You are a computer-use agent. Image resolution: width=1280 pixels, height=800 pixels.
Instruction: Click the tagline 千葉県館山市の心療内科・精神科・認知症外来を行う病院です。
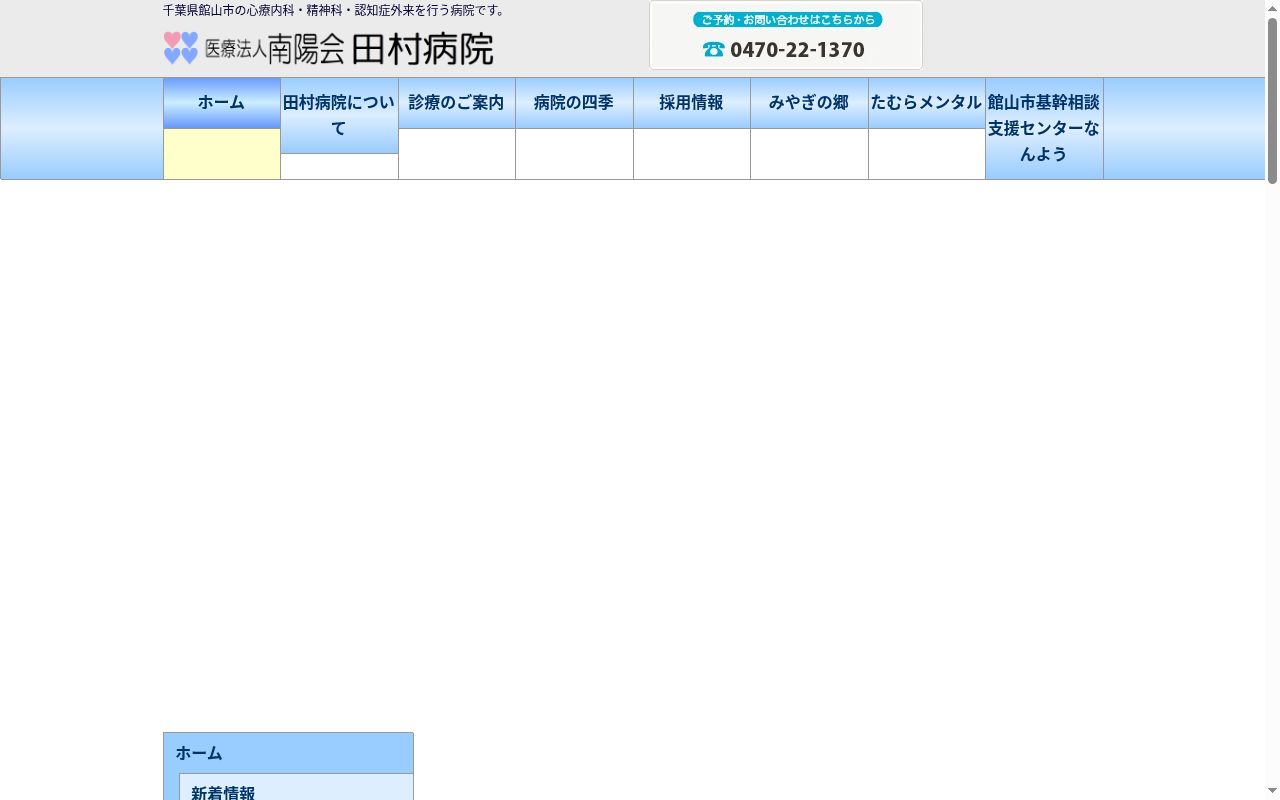[336, 11]
